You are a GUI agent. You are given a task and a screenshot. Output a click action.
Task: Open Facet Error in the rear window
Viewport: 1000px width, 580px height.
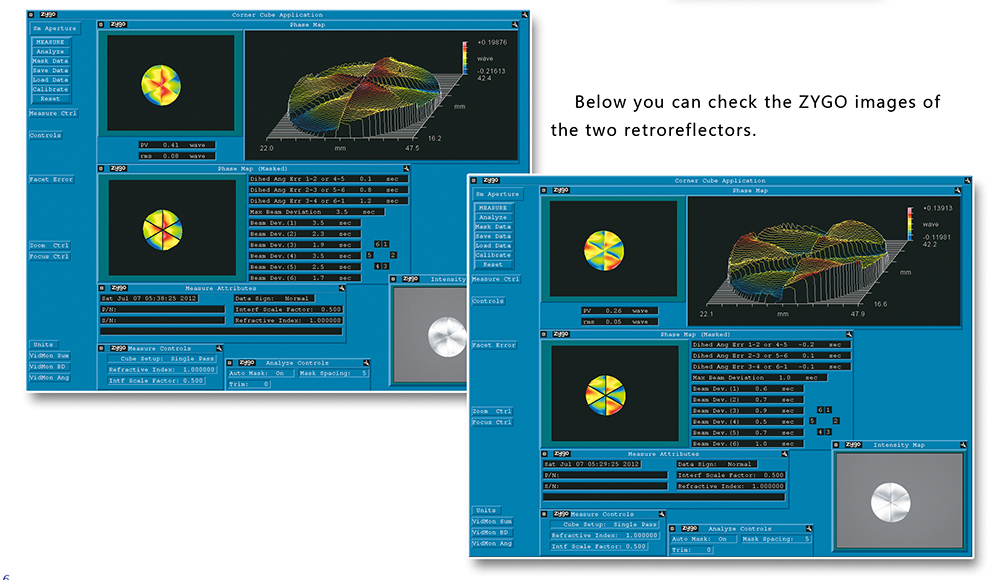tap(50, 179)
